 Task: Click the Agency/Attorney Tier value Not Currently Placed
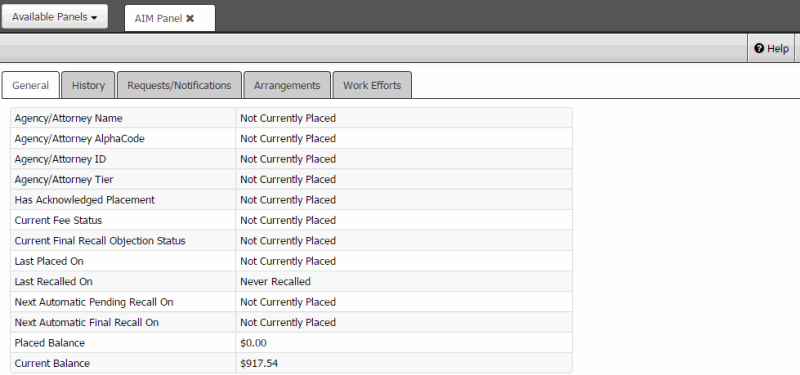point(288,180)
